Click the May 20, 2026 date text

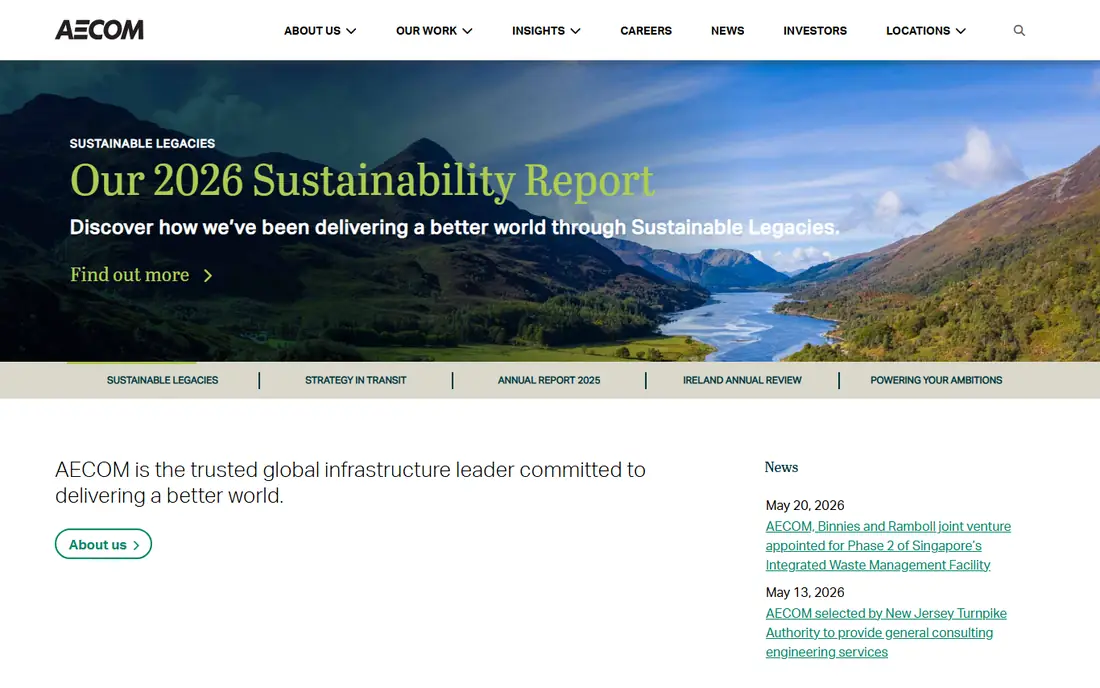tap(805, 506)
